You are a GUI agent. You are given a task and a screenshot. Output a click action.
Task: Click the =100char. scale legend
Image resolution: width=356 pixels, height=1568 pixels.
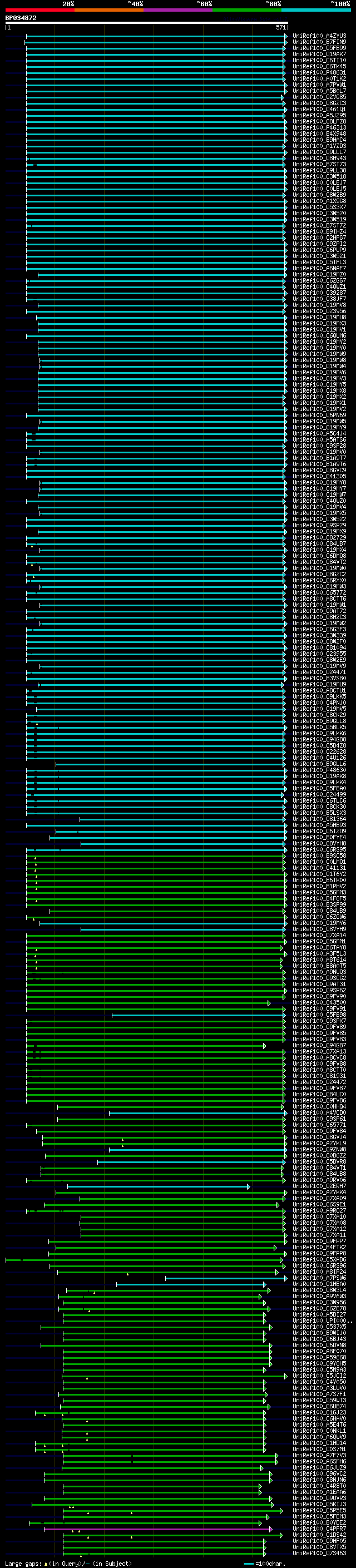pyautogui.click(x=264, y=1563)
